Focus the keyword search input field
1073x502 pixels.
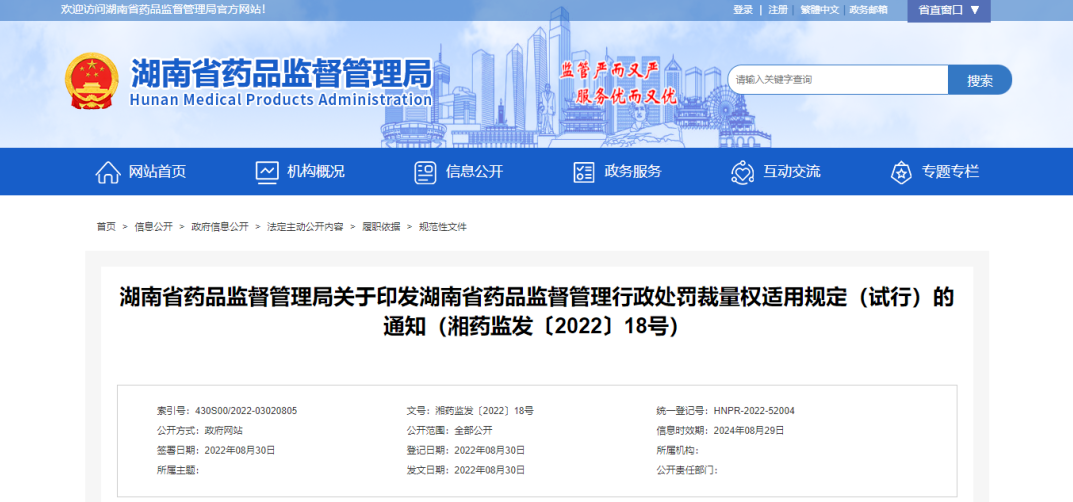(x=837, y=80)
